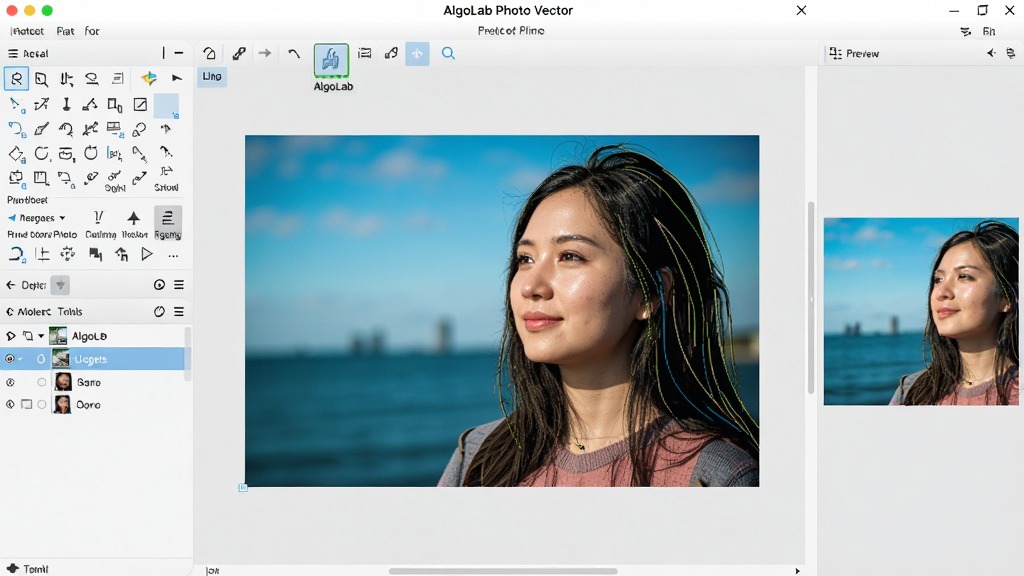The width and height of the screenshot is (1024, 576).
Task: Switch to the Molerc tab
Action: pos(34,312)
